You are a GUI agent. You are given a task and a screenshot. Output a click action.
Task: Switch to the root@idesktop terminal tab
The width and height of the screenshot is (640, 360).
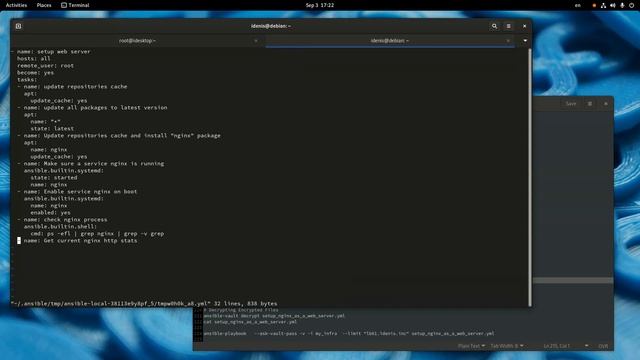[137, 41]
